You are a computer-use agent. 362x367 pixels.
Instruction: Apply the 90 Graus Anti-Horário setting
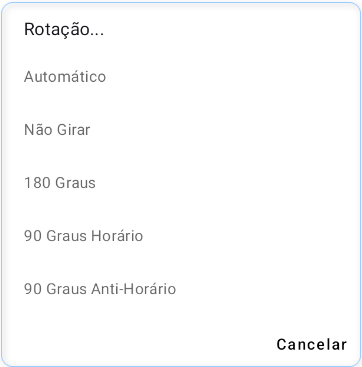(181, 289)
